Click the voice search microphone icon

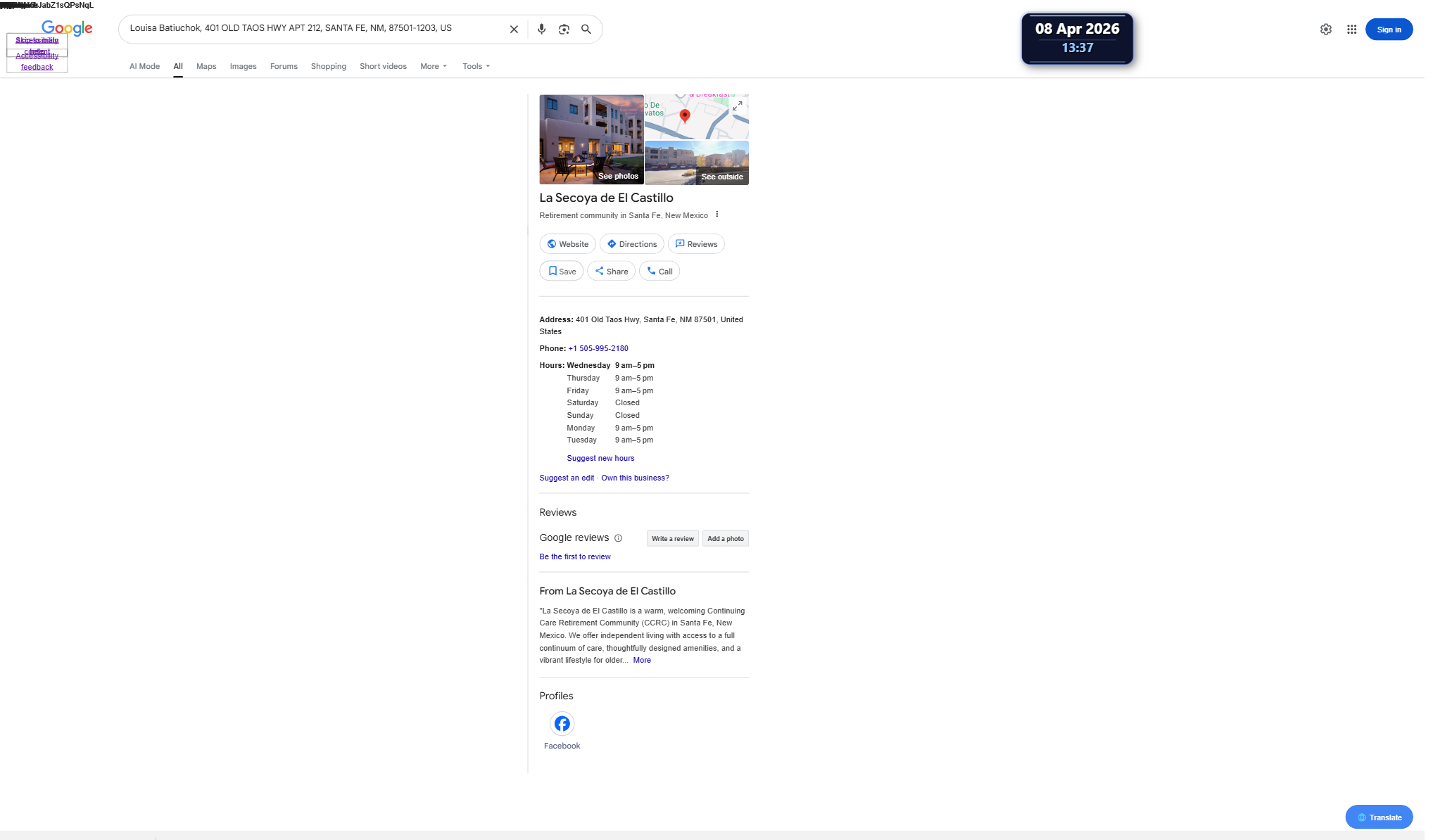coord(541,30)
